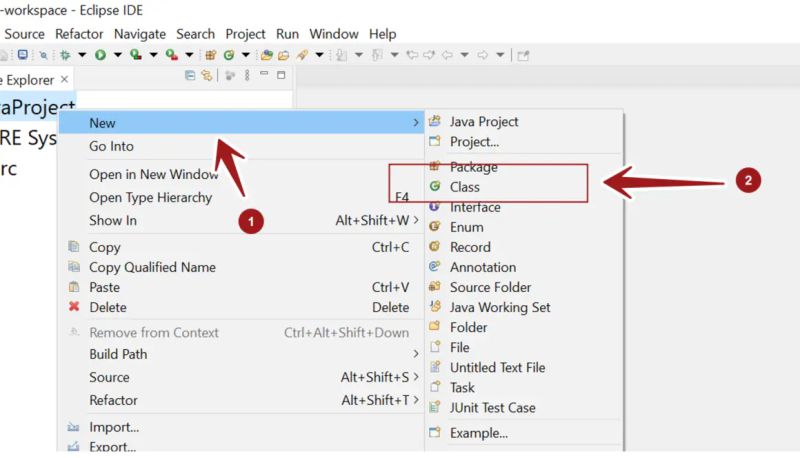This screenshot has width=800, height=458.
Task: Open the Run dropdown arrow
Action: pyautogui.click(x=118, y=55)
